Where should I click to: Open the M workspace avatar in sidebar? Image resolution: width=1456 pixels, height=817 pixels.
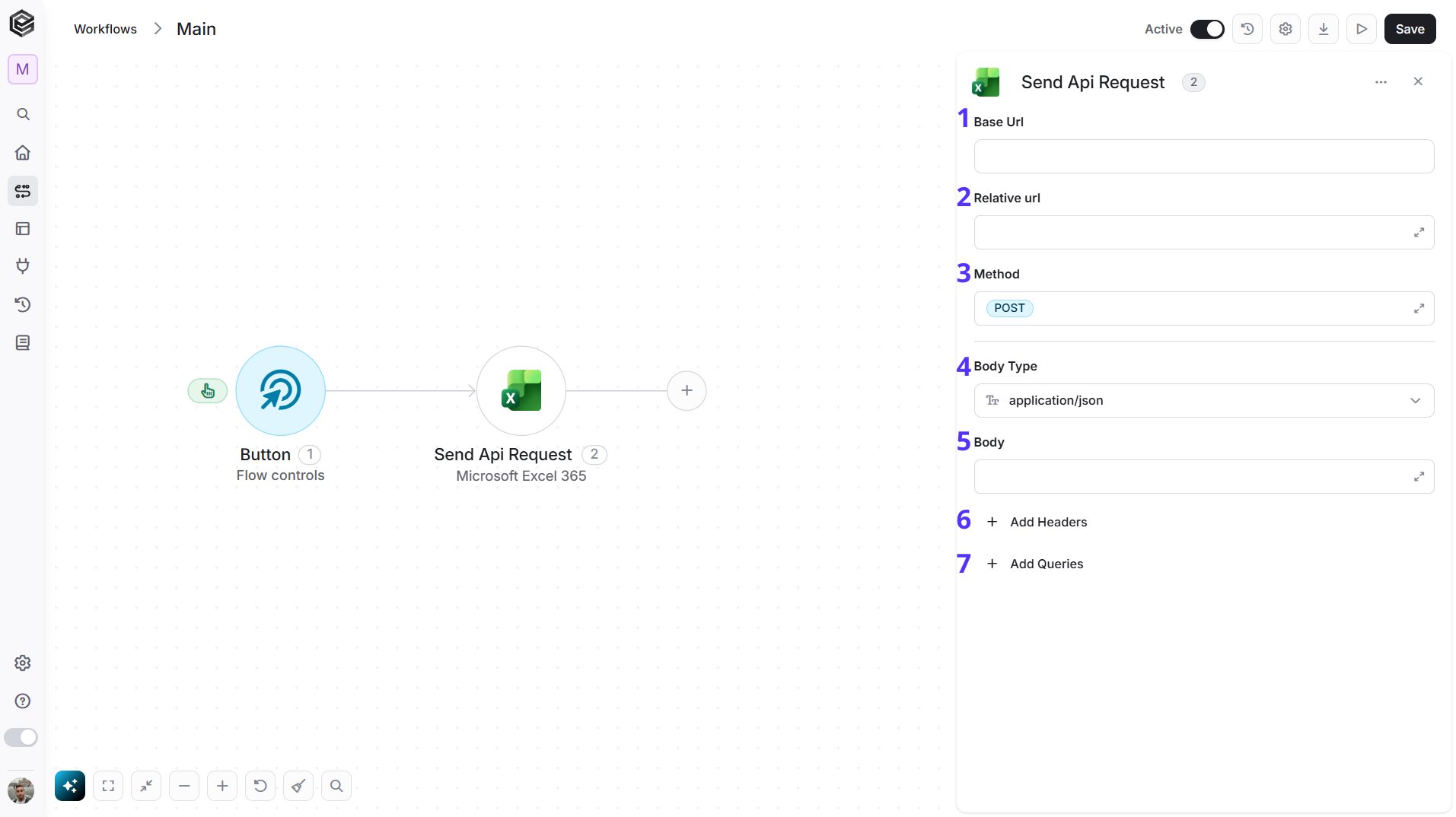(x=23, y=69)
